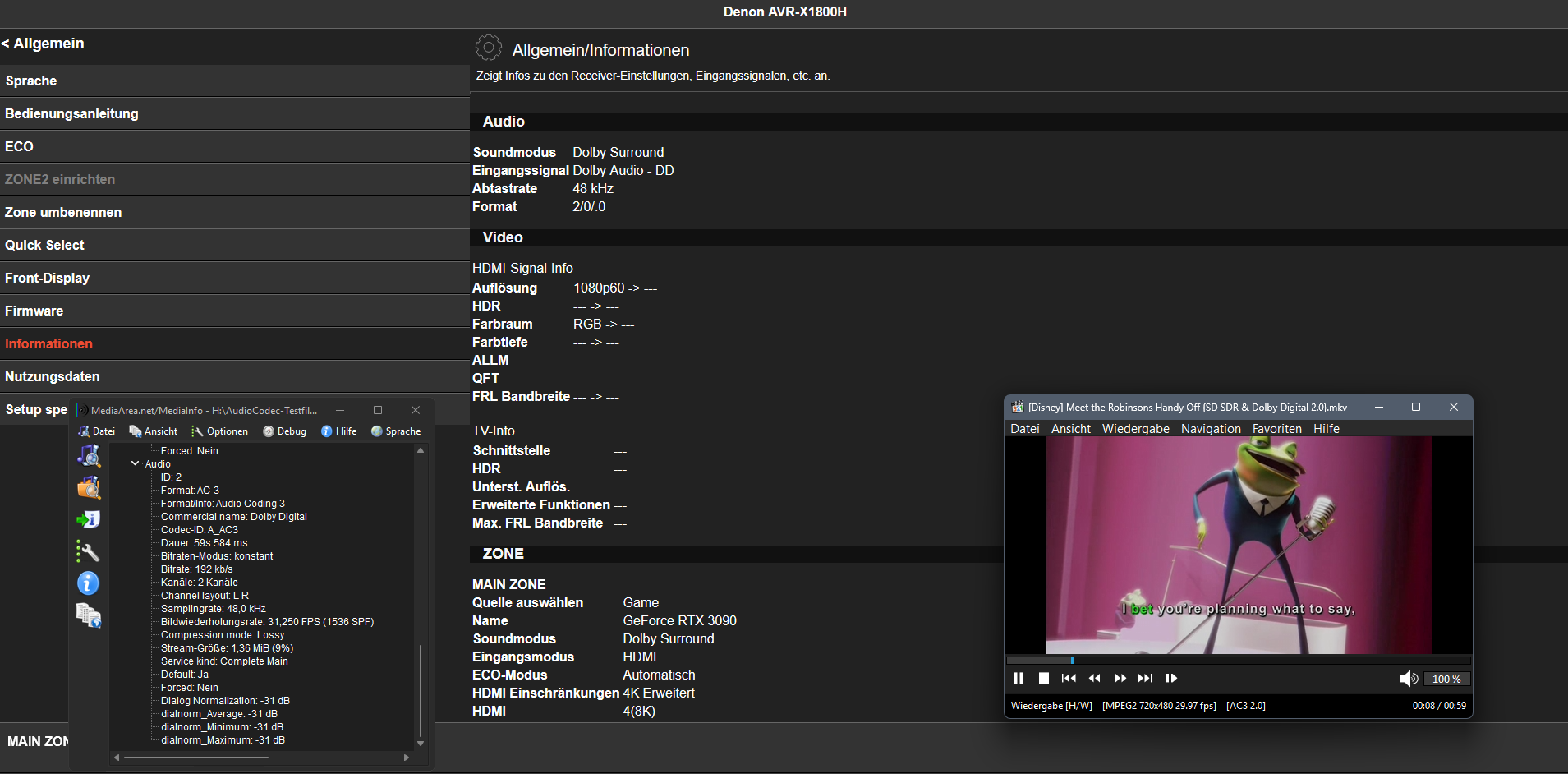1568x774 pixels.
Task: Click the video frame in media player
Action: pos(1239,545)
